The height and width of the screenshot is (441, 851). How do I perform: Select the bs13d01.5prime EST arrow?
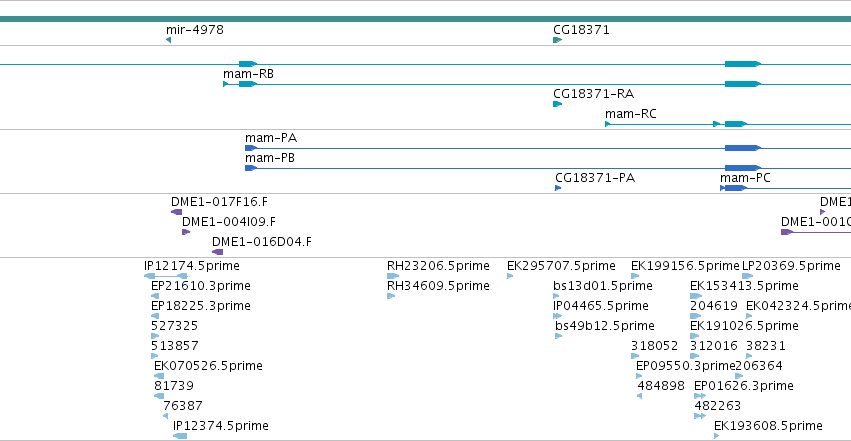click(x=556, y=296)
